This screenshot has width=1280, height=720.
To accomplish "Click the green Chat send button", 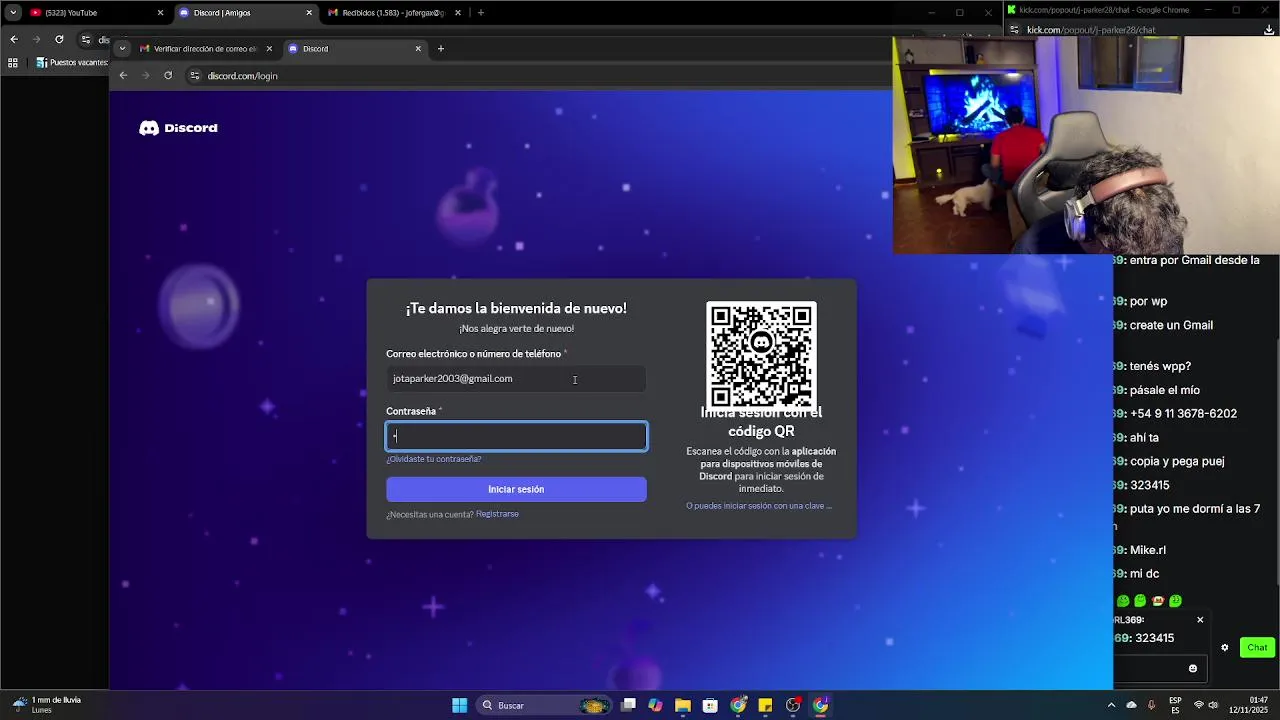I will [1257, 648].
